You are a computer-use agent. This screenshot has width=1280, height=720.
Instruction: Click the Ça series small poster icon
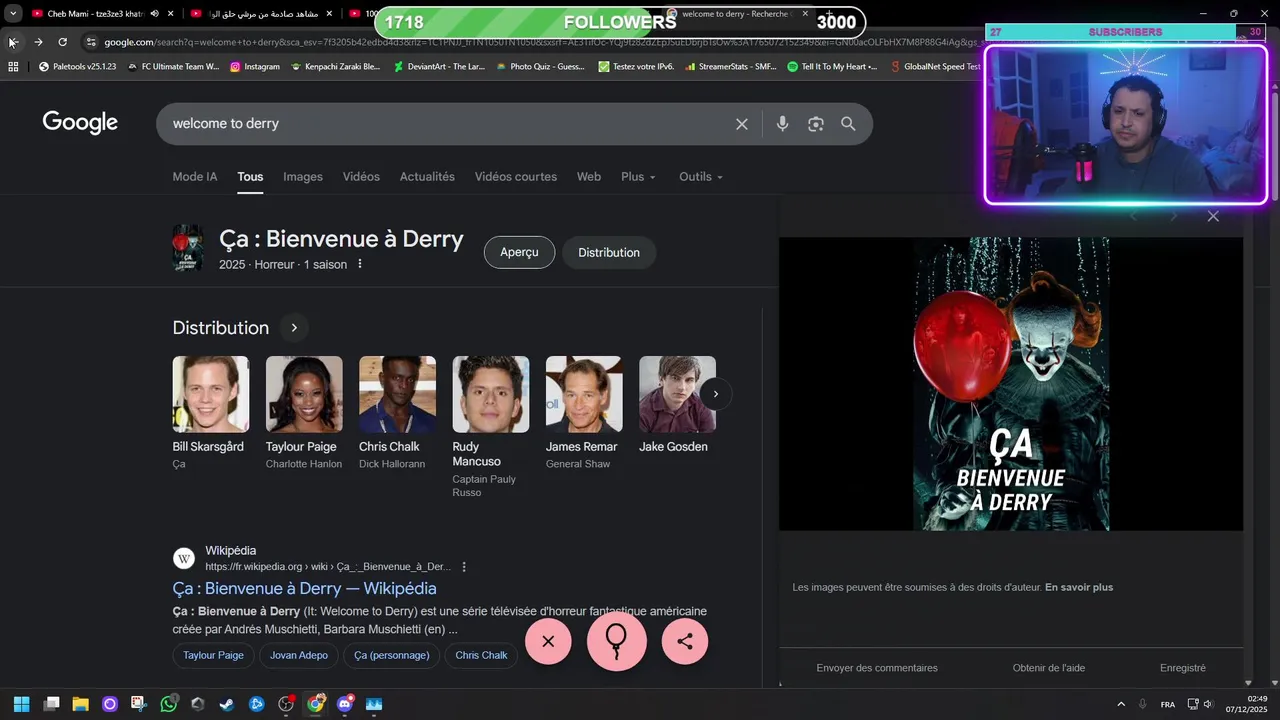click(x=187, y=248)
